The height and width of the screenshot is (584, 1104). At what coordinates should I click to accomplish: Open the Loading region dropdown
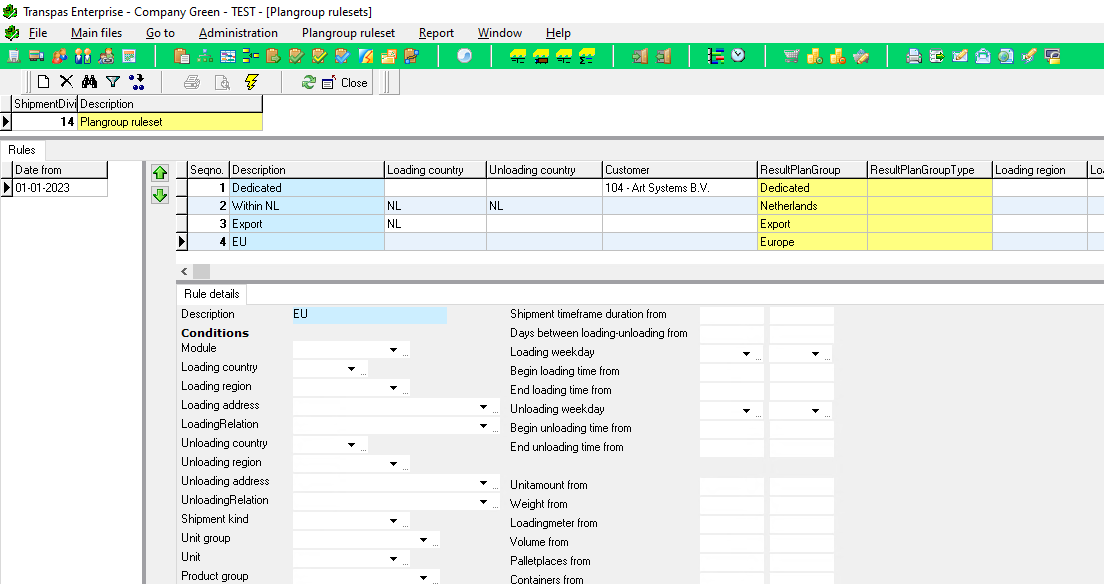pos(393,387)
